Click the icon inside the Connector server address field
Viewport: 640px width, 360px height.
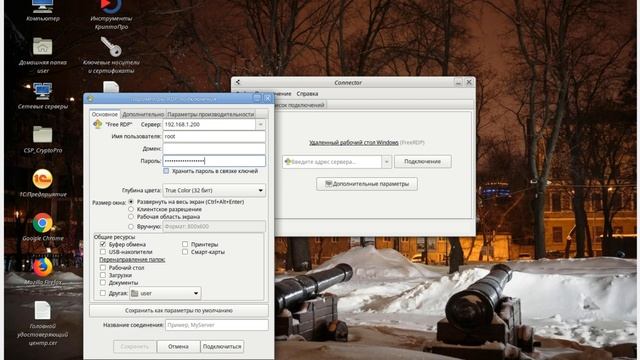[288, 162]
